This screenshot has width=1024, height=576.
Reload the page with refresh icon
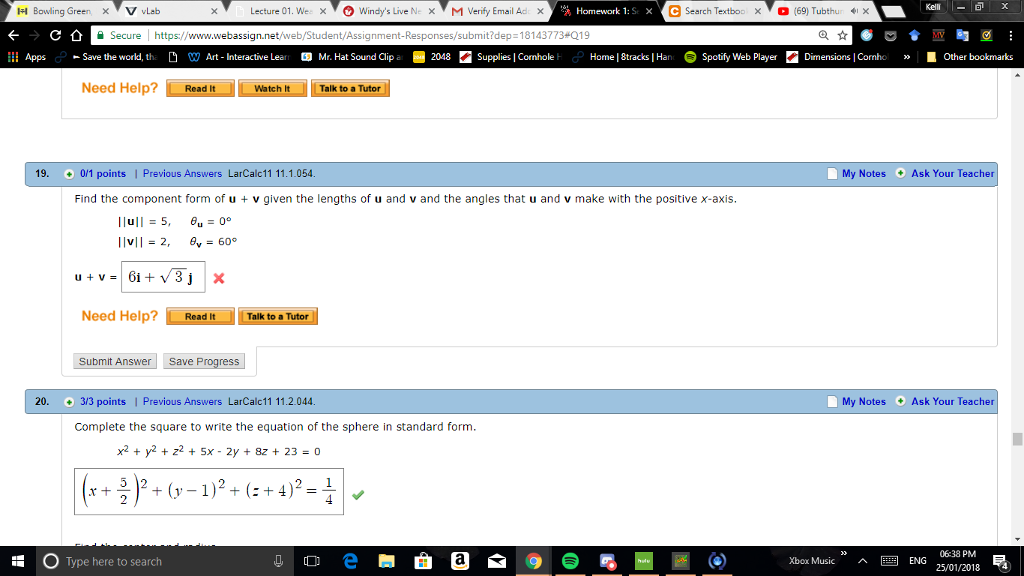pyautogui.click(x=56, y=35)
